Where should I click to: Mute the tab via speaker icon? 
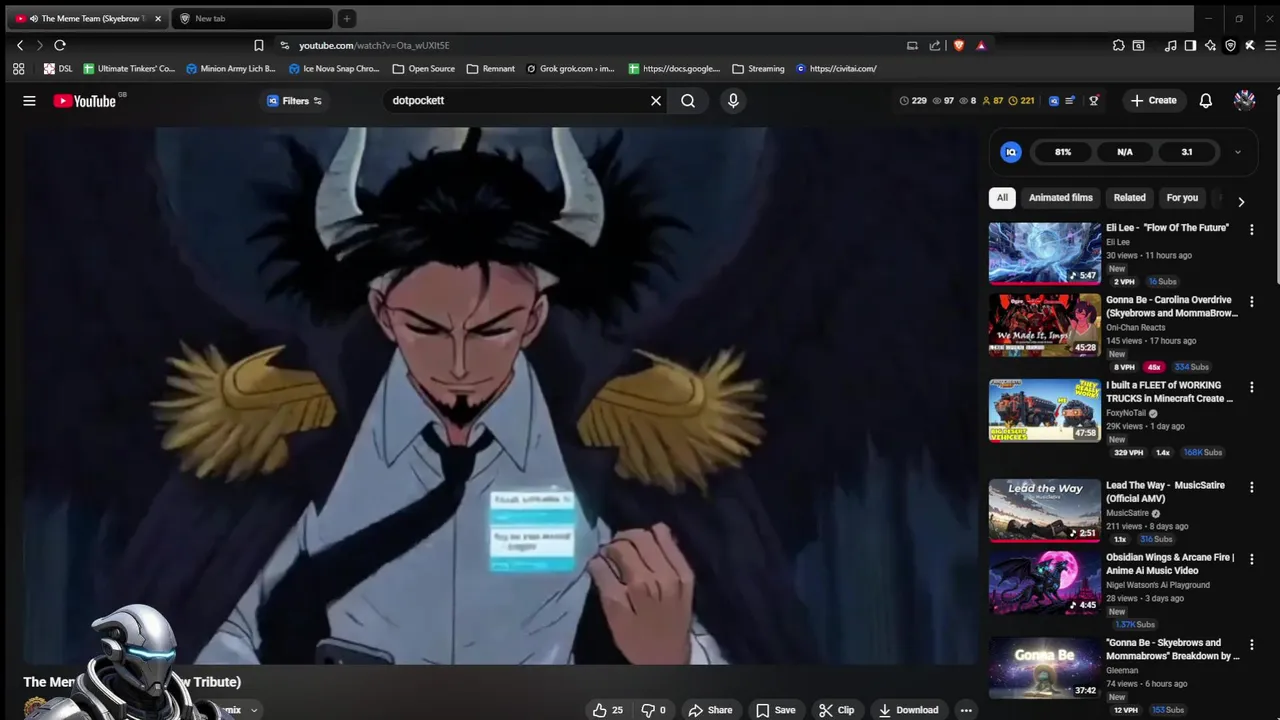[x=35, y=18]
